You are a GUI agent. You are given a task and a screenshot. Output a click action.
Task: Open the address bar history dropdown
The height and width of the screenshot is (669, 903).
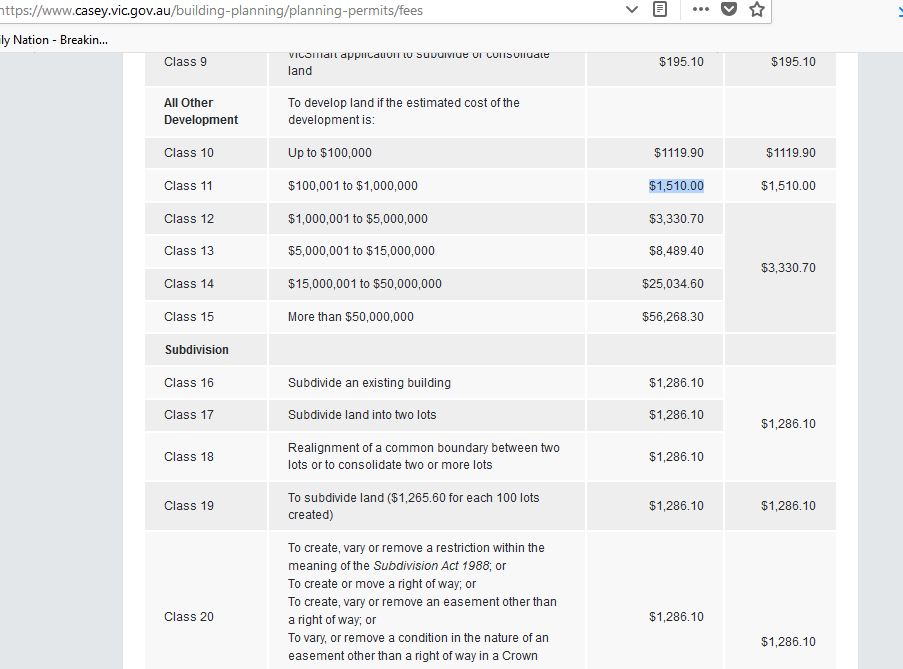[x=632, y=10]
